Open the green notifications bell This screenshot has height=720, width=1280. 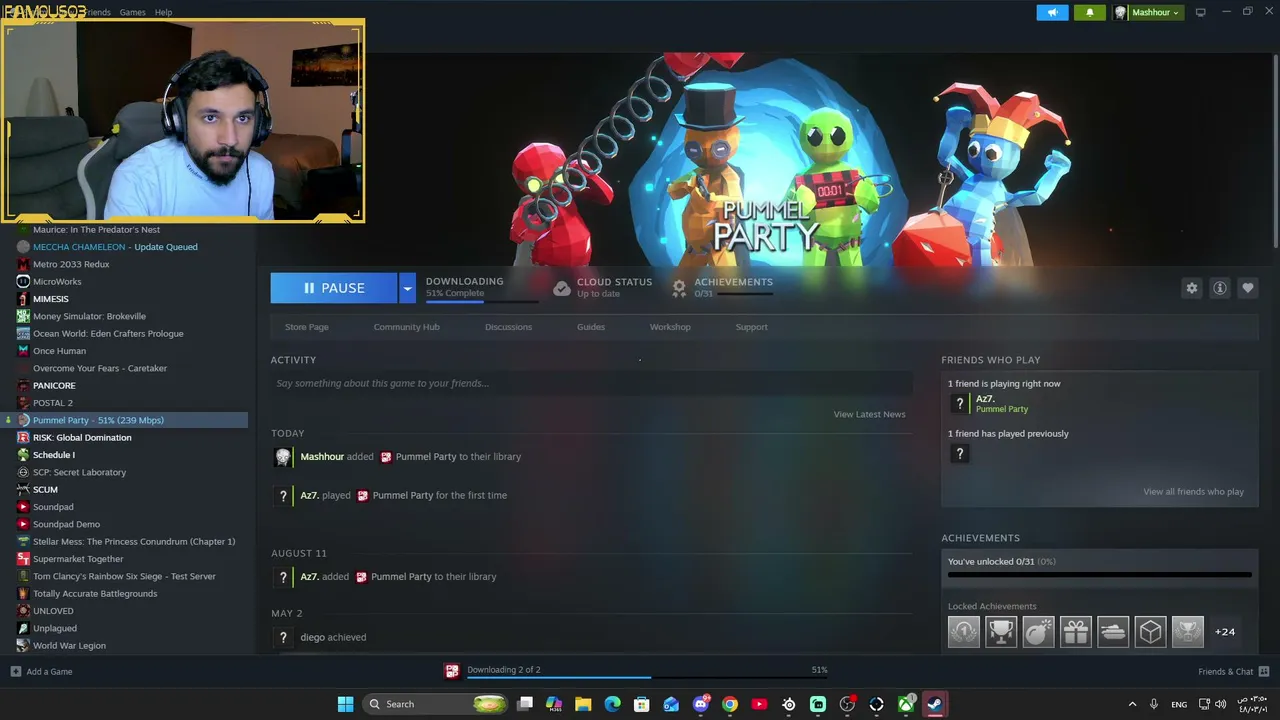coord(1090,12)
